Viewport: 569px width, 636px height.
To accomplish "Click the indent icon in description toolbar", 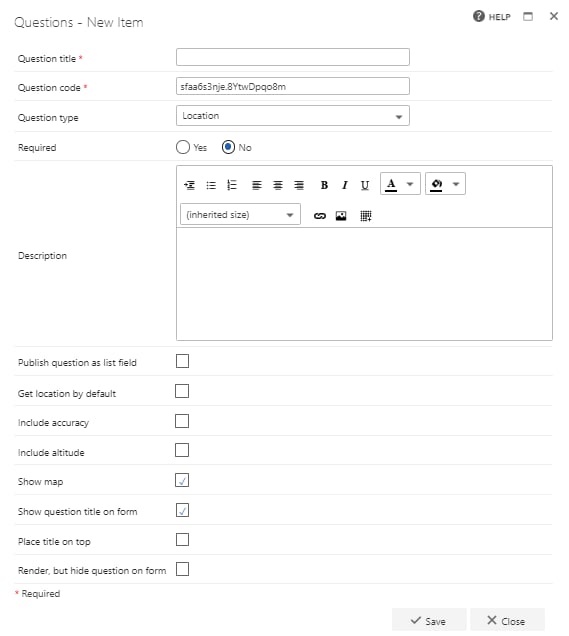I will coord(189,185).
